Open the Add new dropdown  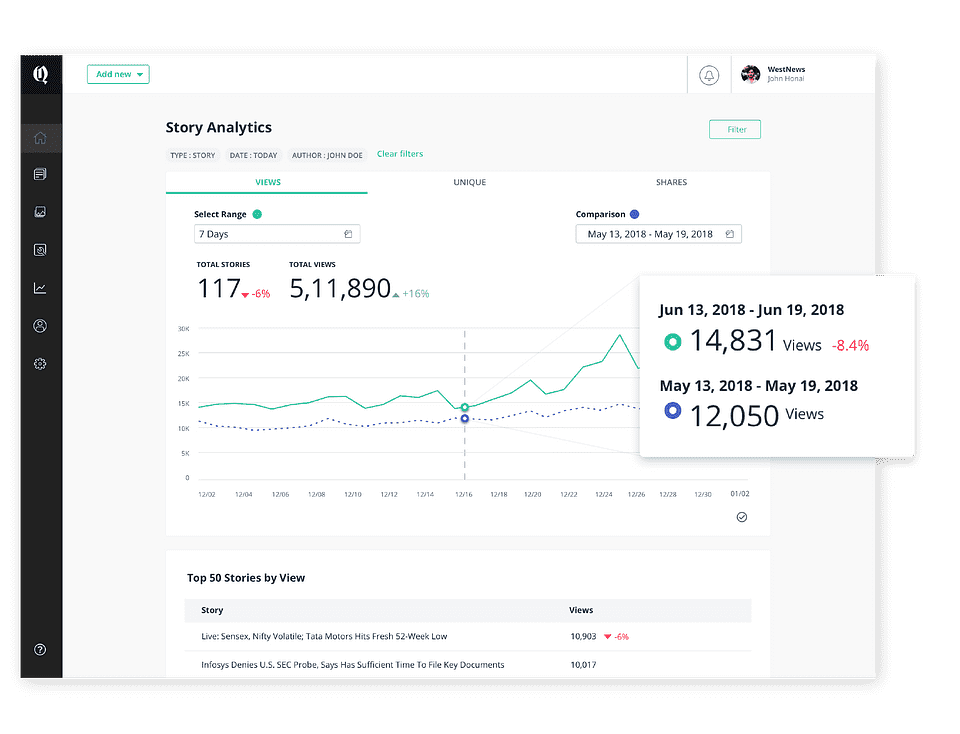tap(118, 74)
